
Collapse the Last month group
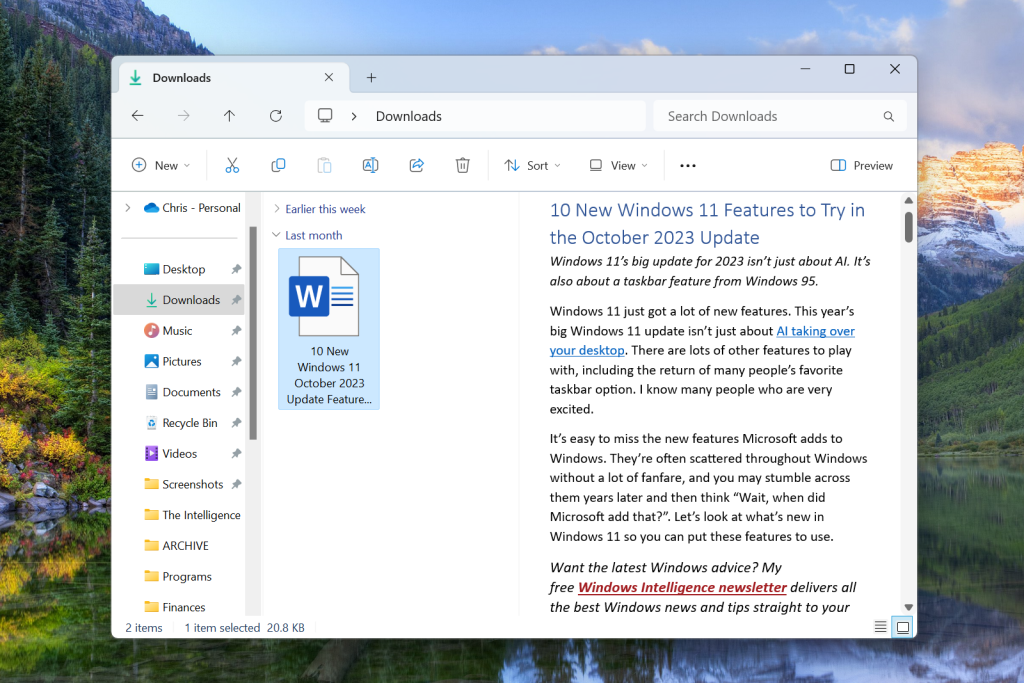pyautogui.click(x=276, y=236)
